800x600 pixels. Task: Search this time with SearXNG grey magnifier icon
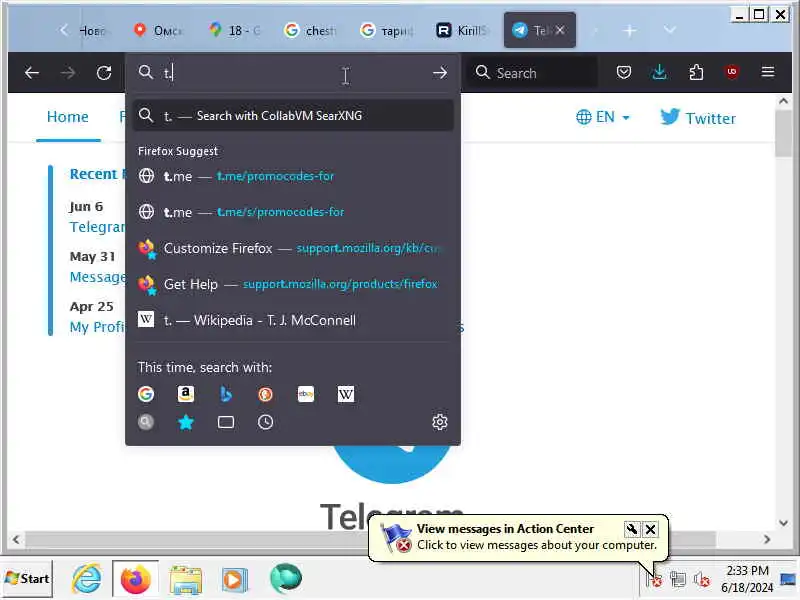(x=146, y=422)
